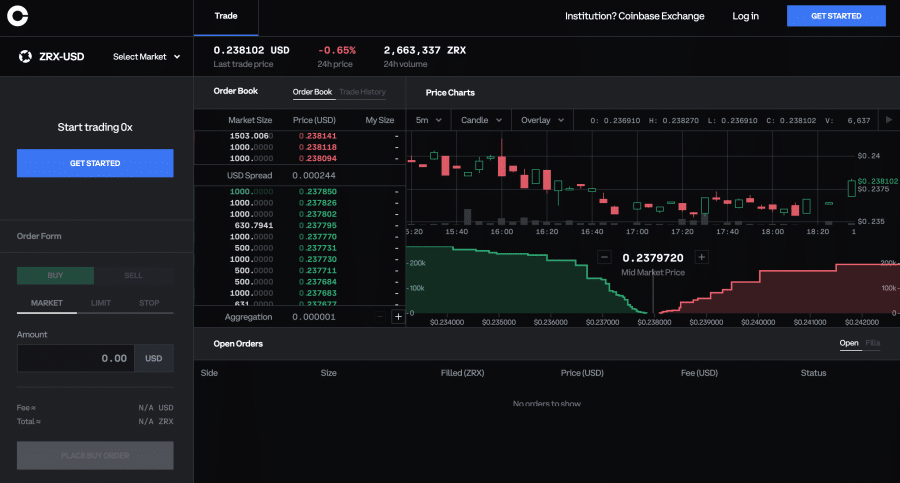Click the top-right GET STARTED button

point(836,16)
